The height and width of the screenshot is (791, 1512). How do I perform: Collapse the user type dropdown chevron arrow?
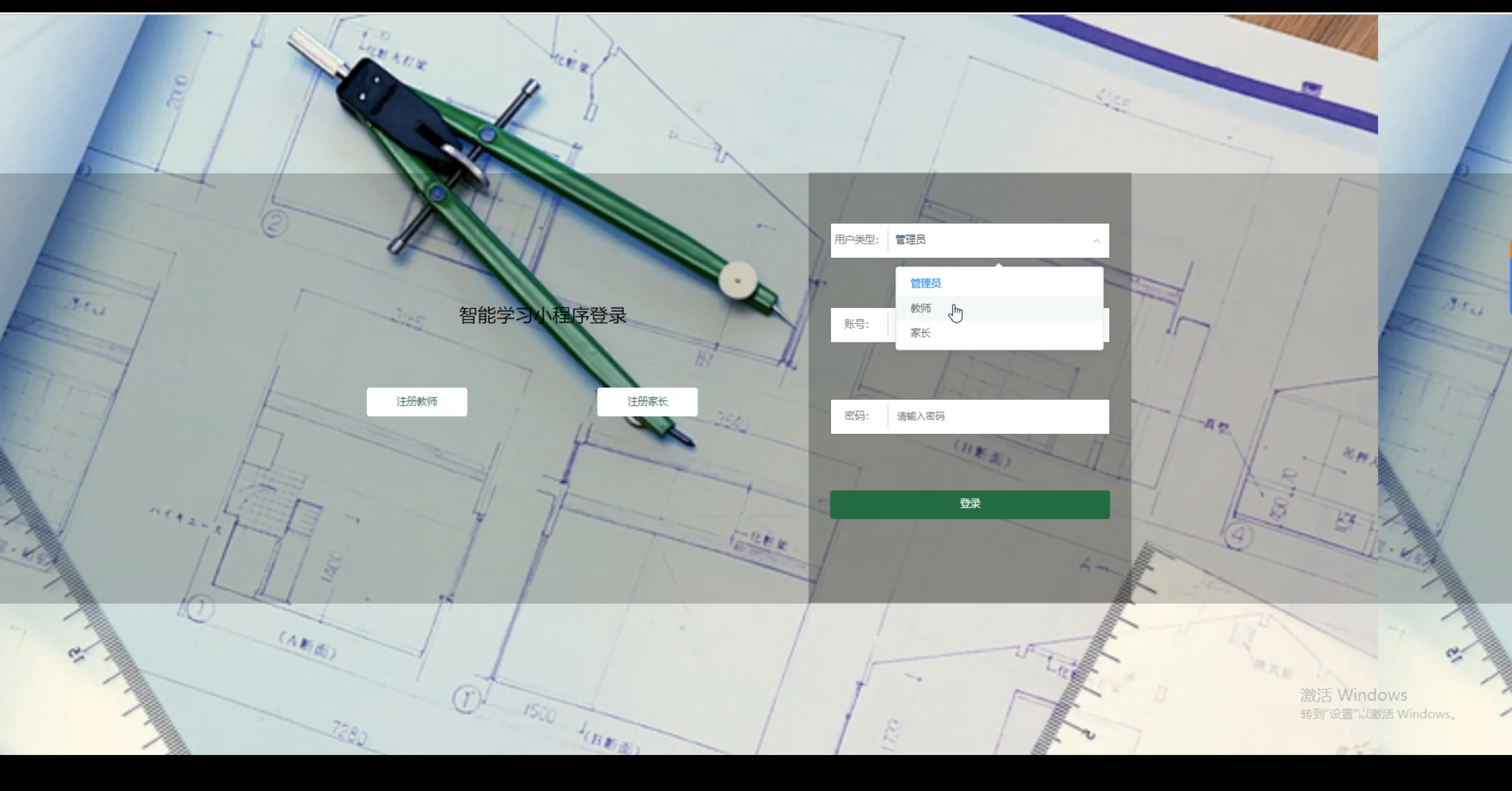pyautogui.click(x=1096, y=241)
